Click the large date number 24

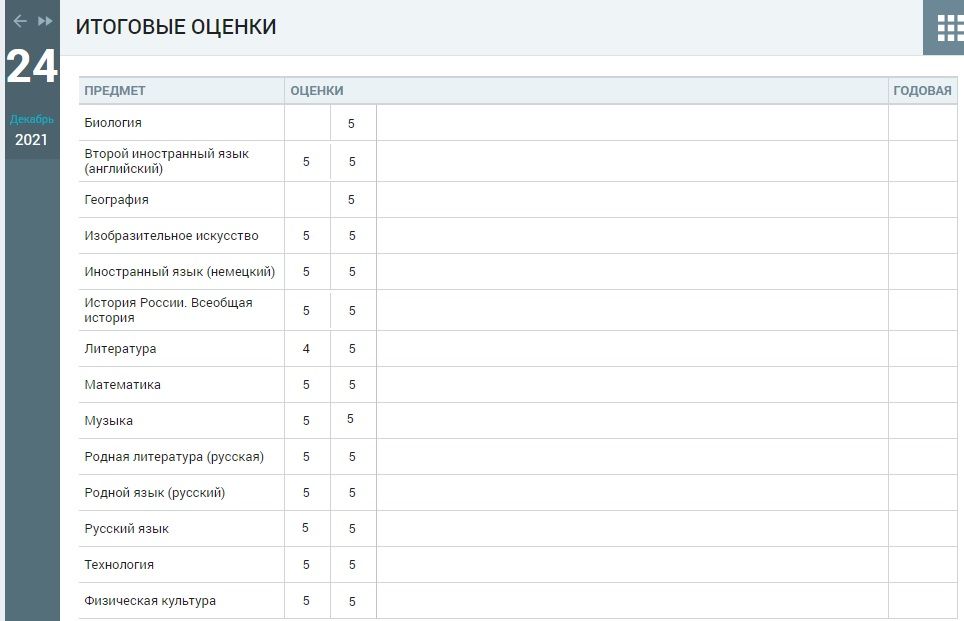(32, 68)
